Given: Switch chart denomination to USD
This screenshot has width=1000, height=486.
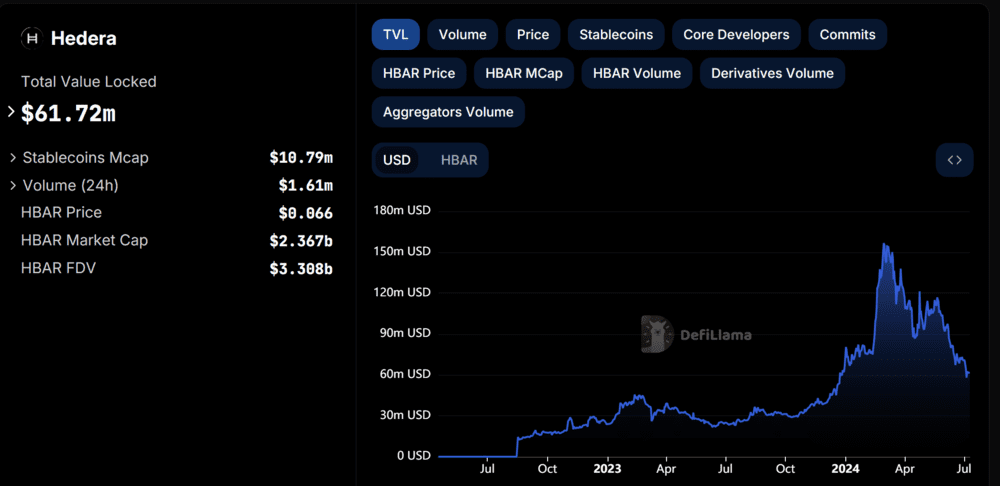Looking at the screenshot, I should pyautogui.click(x=397, y=160).
